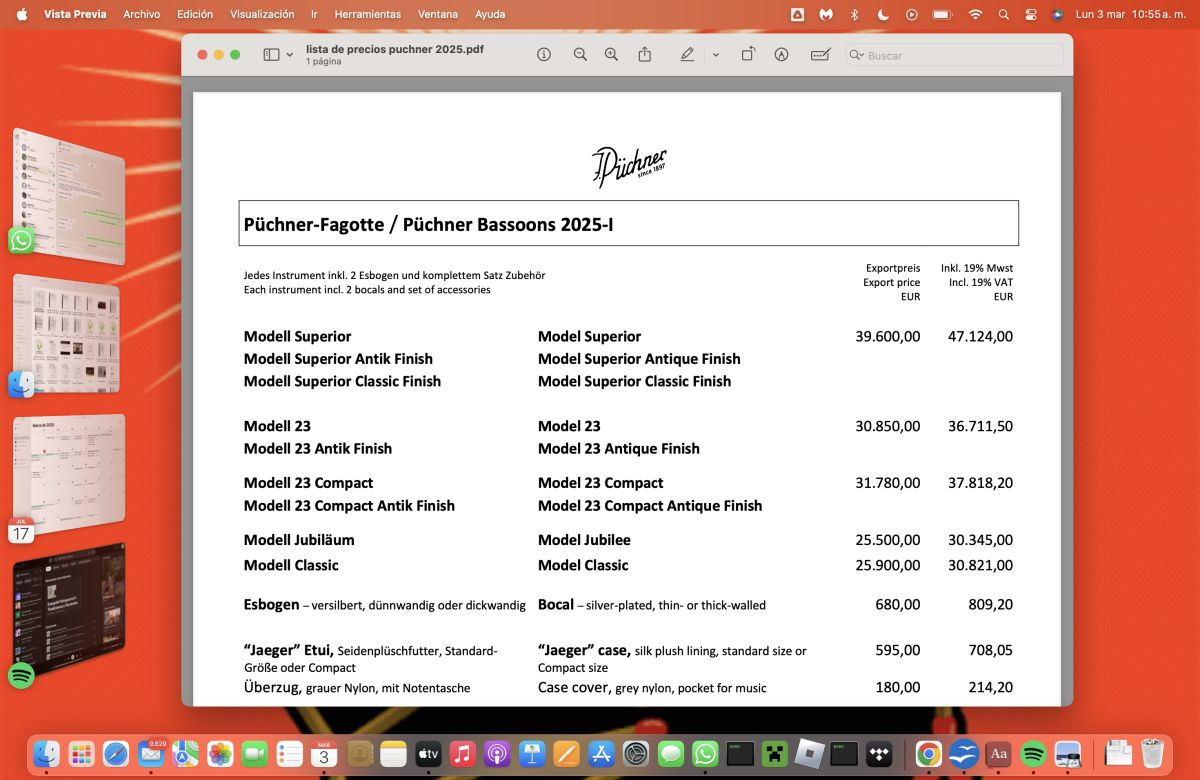Viewport: 1200px width, 780px height.
Task: Click the Modell Jubiläum row label
Action: 299,540
